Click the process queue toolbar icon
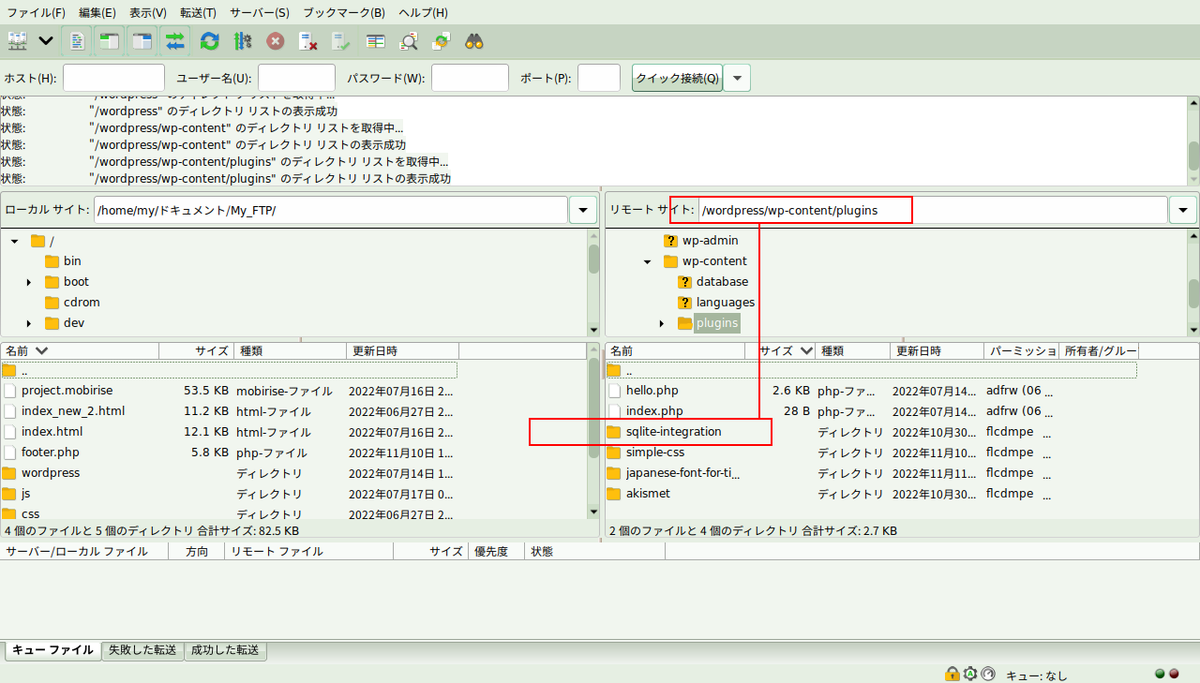The image size is (1200, 683). pos(242,41)
